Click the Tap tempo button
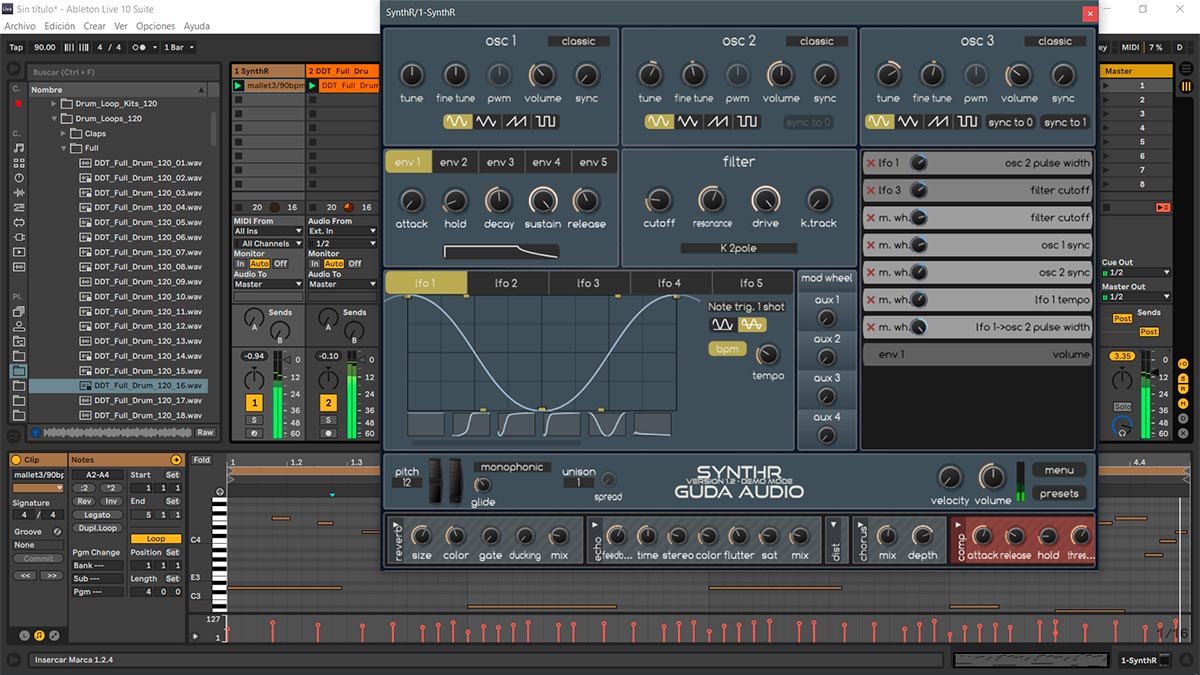This screenshot has width=1200, height=675. point(16,47)
